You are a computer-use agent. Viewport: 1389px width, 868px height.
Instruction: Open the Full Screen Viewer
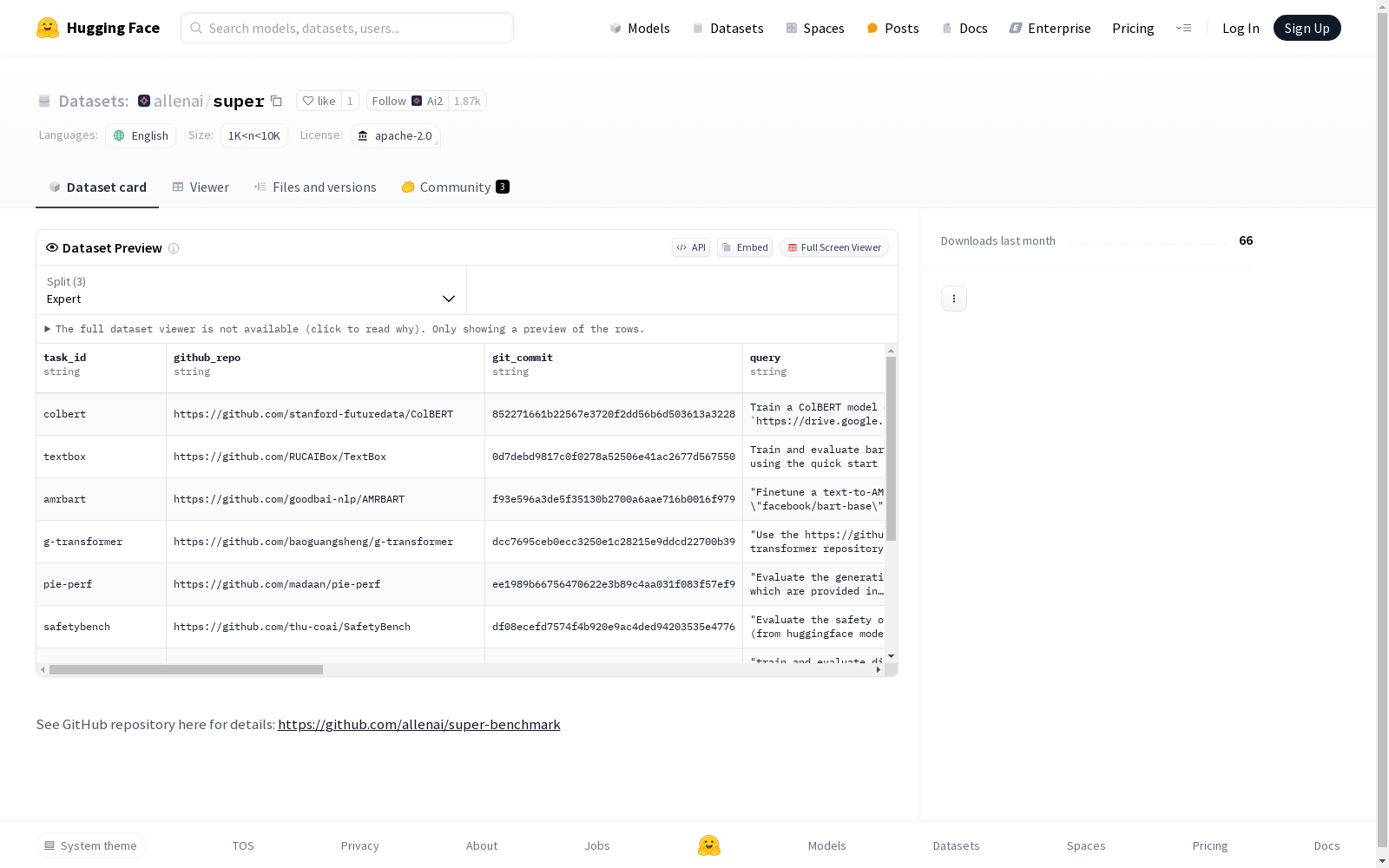point(834,247)
